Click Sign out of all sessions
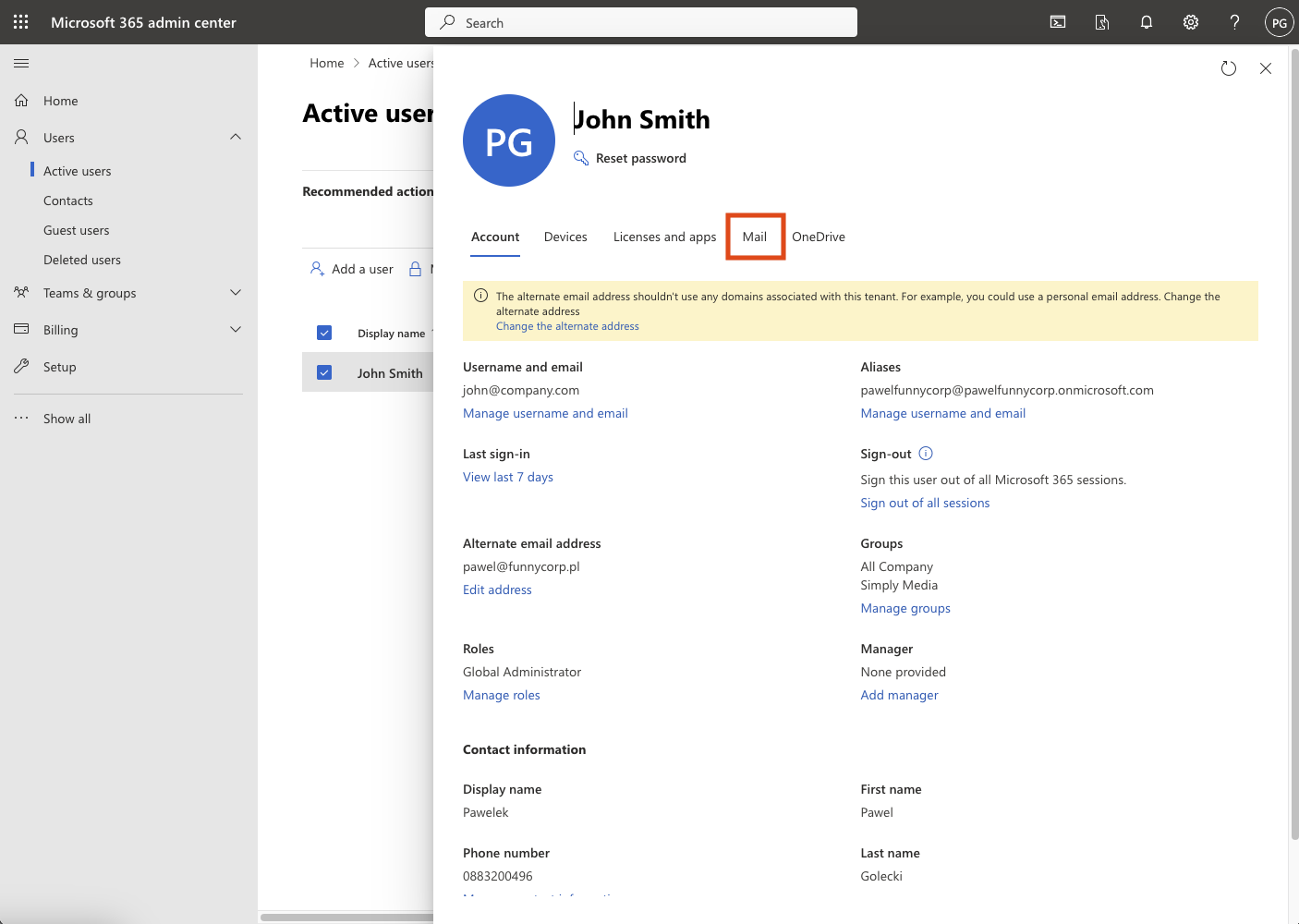The width and height of the screenshot is (1299, 924). (925, 503)
